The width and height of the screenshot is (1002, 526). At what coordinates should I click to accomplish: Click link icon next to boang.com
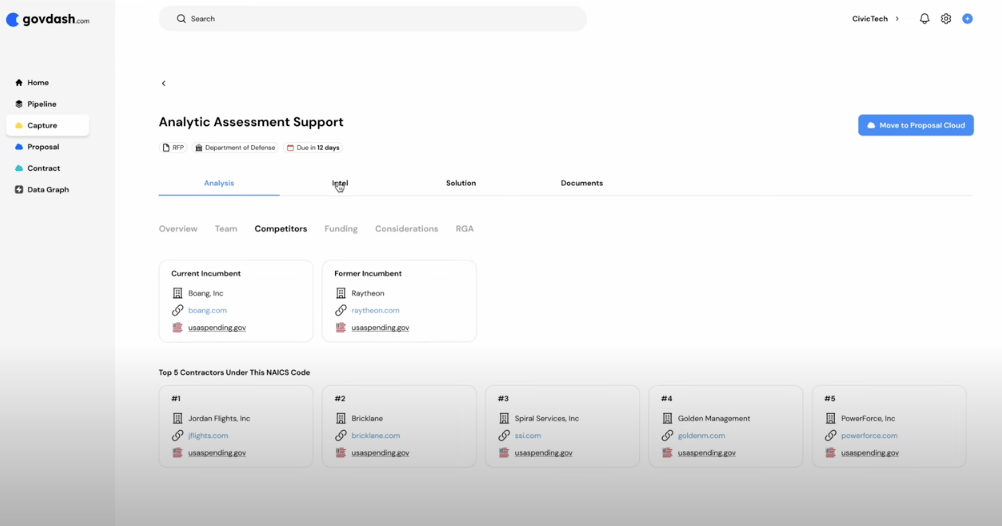178,310
